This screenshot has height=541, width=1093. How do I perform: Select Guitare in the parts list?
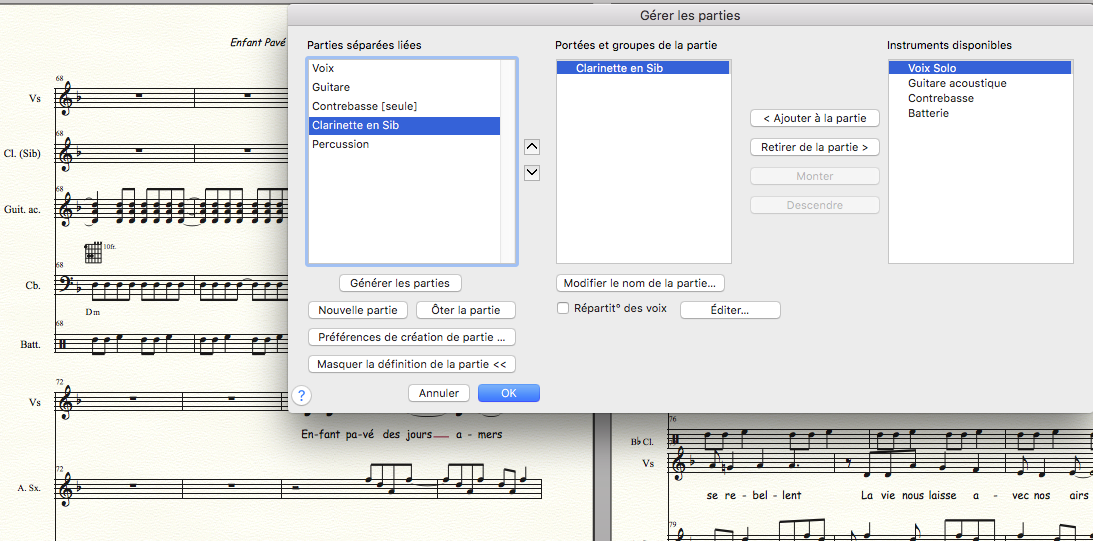331,87
